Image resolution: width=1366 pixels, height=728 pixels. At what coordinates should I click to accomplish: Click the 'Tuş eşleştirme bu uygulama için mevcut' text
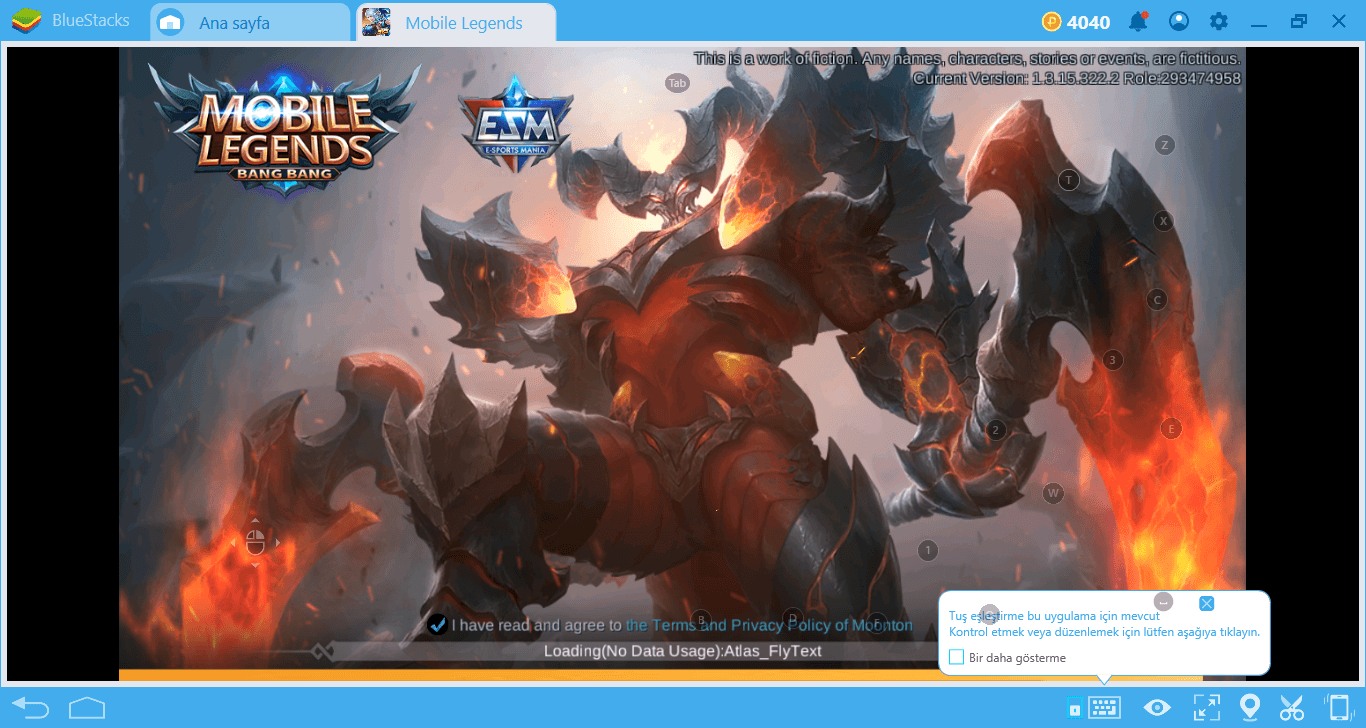click(1054, 616)
